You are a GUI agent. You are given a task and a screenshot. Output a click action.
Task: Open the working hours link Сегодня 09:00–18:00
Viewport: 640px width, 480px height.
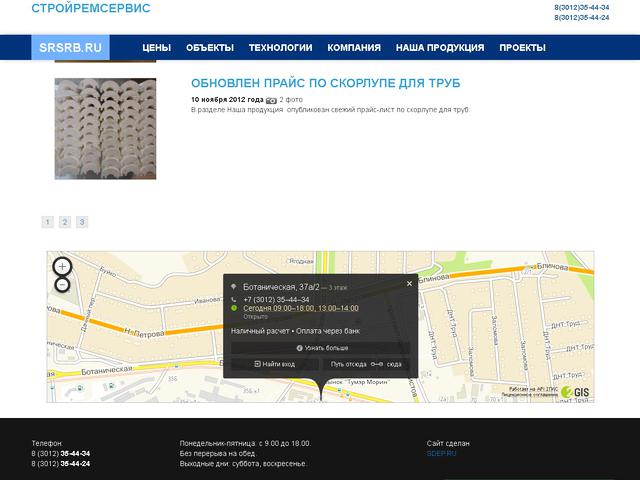coord(301,308)
